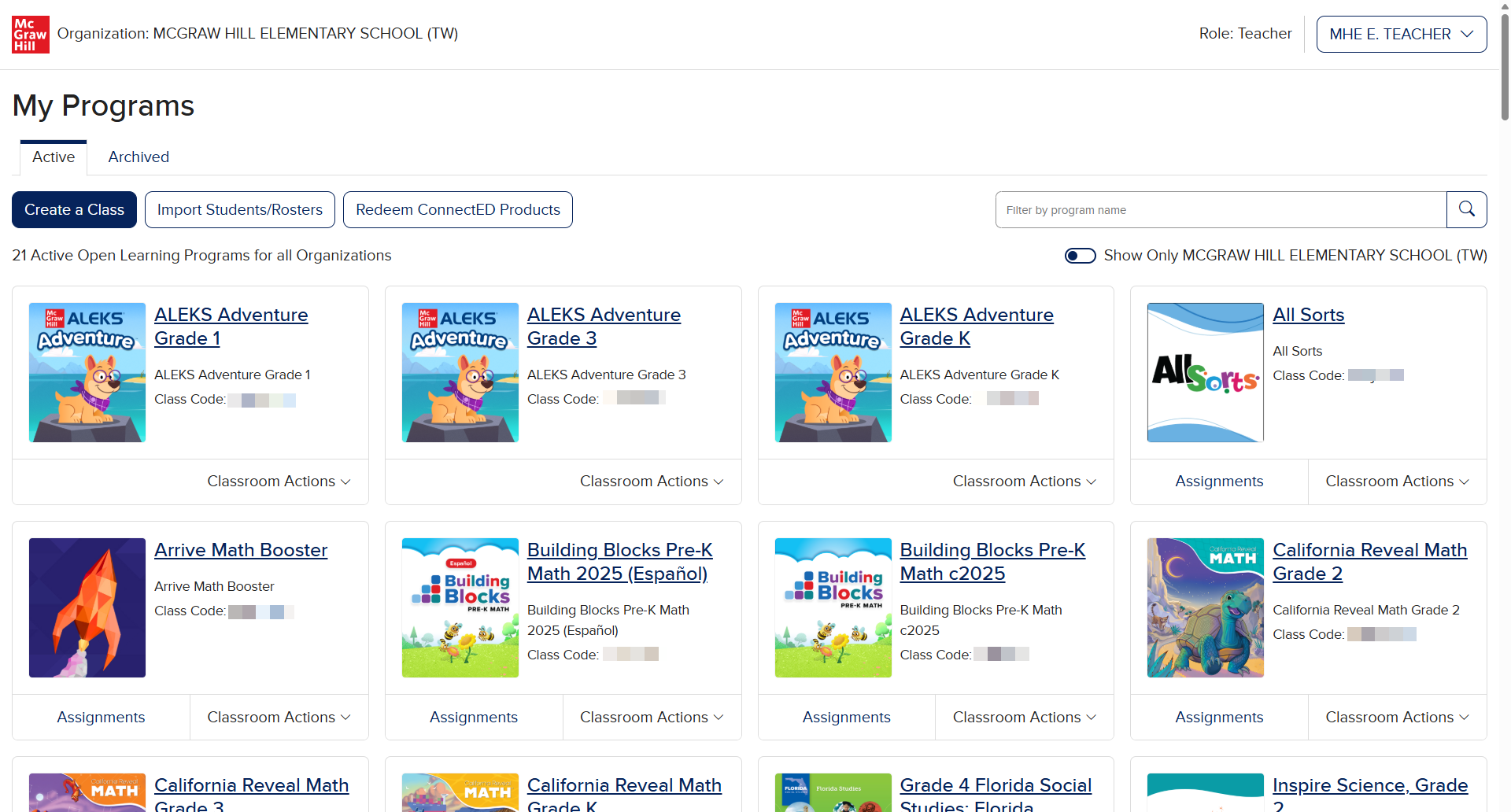The image size is (1511, 812).
Task: Open ALEKS Adventure Grade 1 thumbnail
Action: pos(87,372)
